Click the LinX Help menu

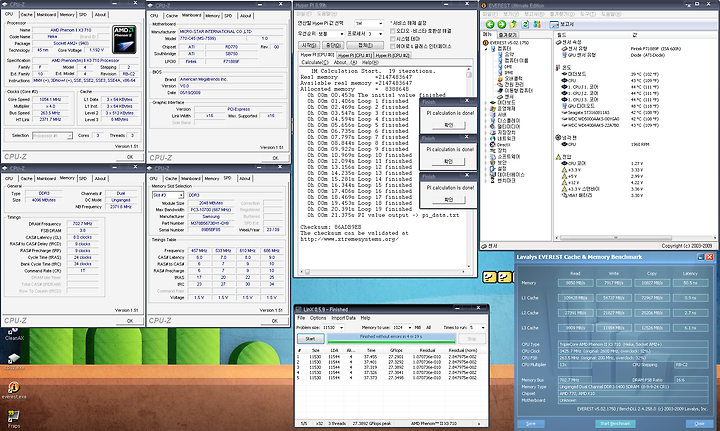tap(366, 318)
